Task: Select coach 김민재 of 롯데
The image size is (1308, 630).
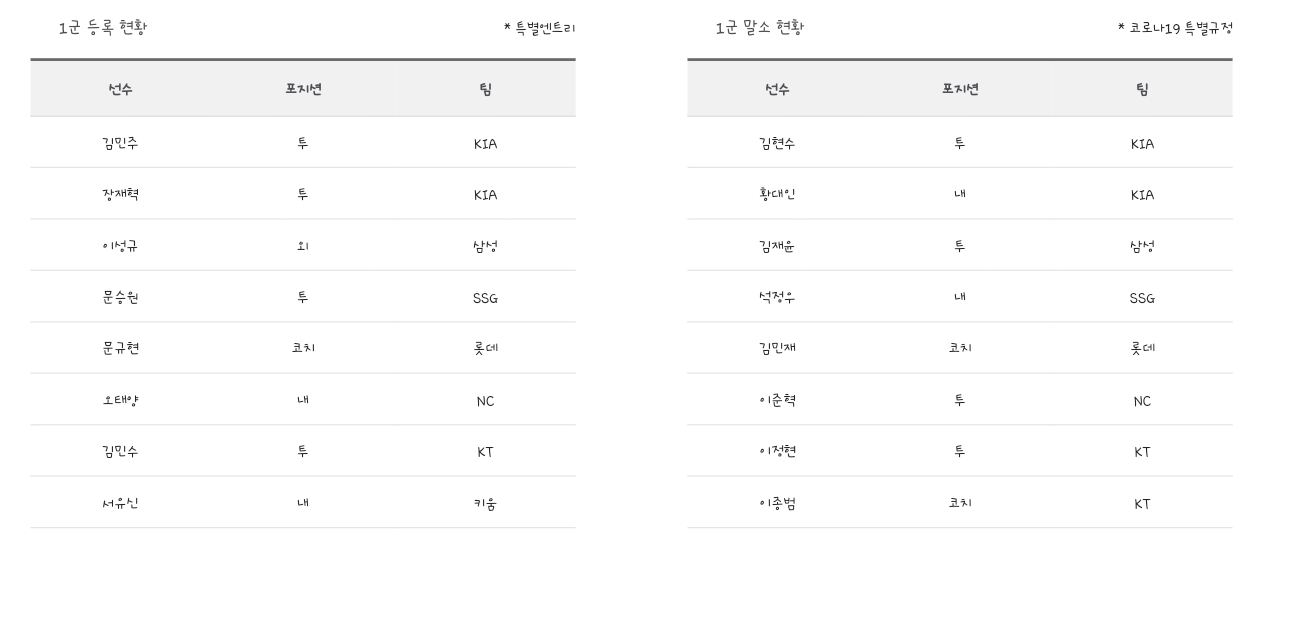Action: (x=777, y=348)
